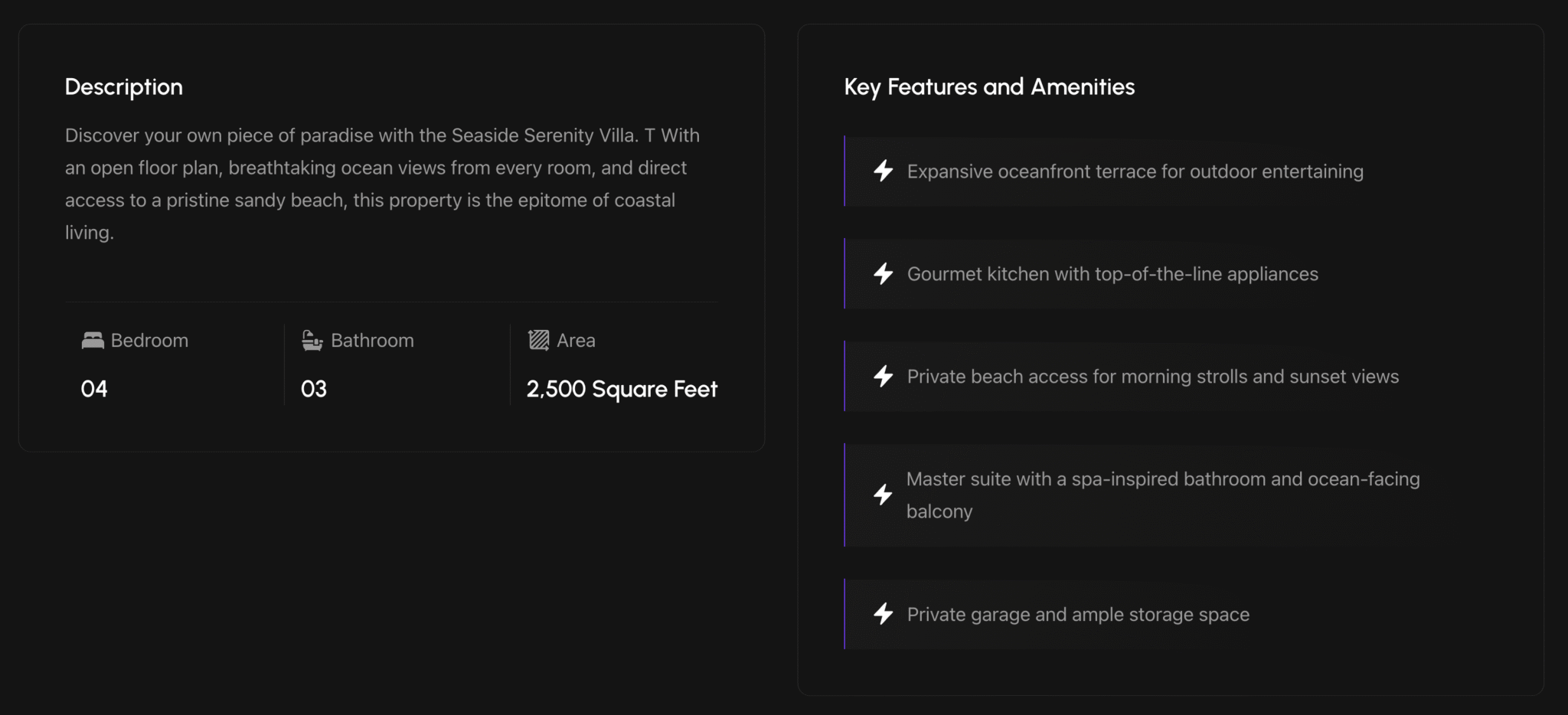
Task: Click the 2,500 Square Feet value
Action: (622, 389)
